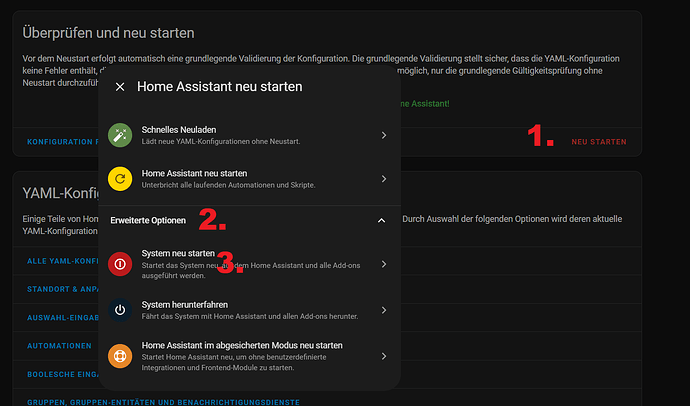Image resolution: width=690 pixels, height=406 pixels.
Task: Collapse the Erweiterte Optionen section arrow
Action: point(382,220)
